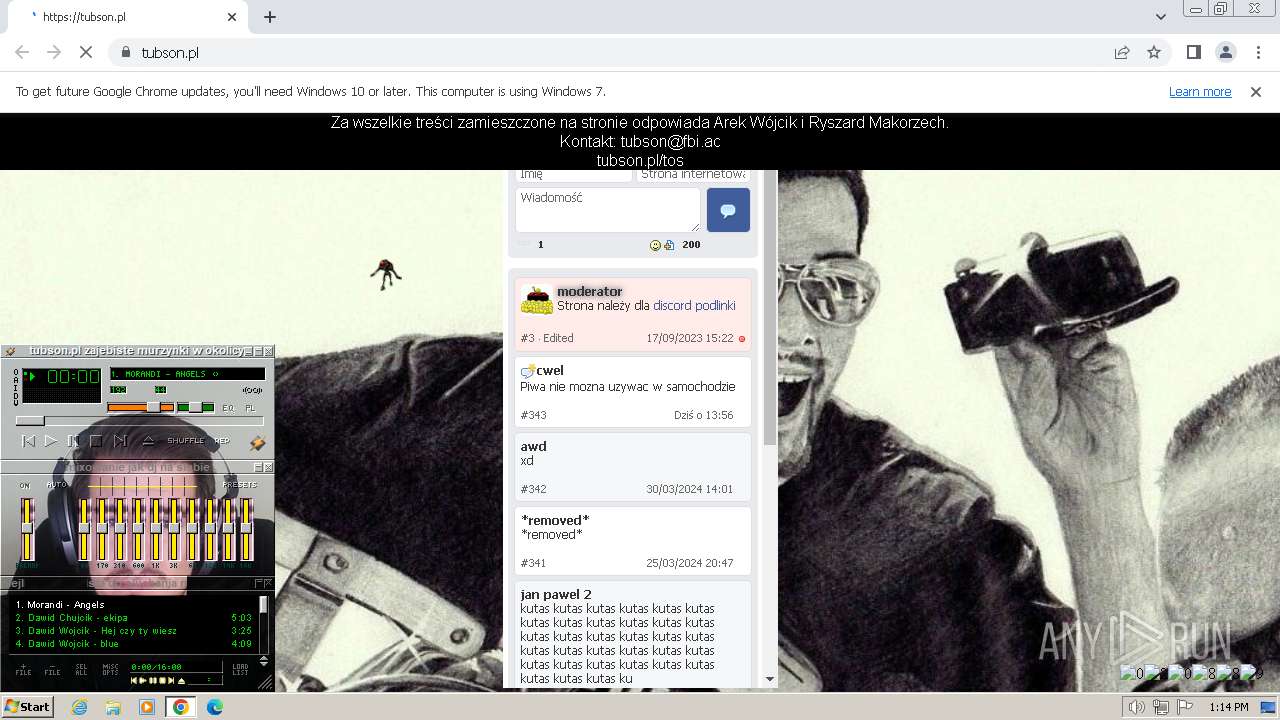
Task: Click the Winamp balance slider
Action: click(x=196, y=407)
